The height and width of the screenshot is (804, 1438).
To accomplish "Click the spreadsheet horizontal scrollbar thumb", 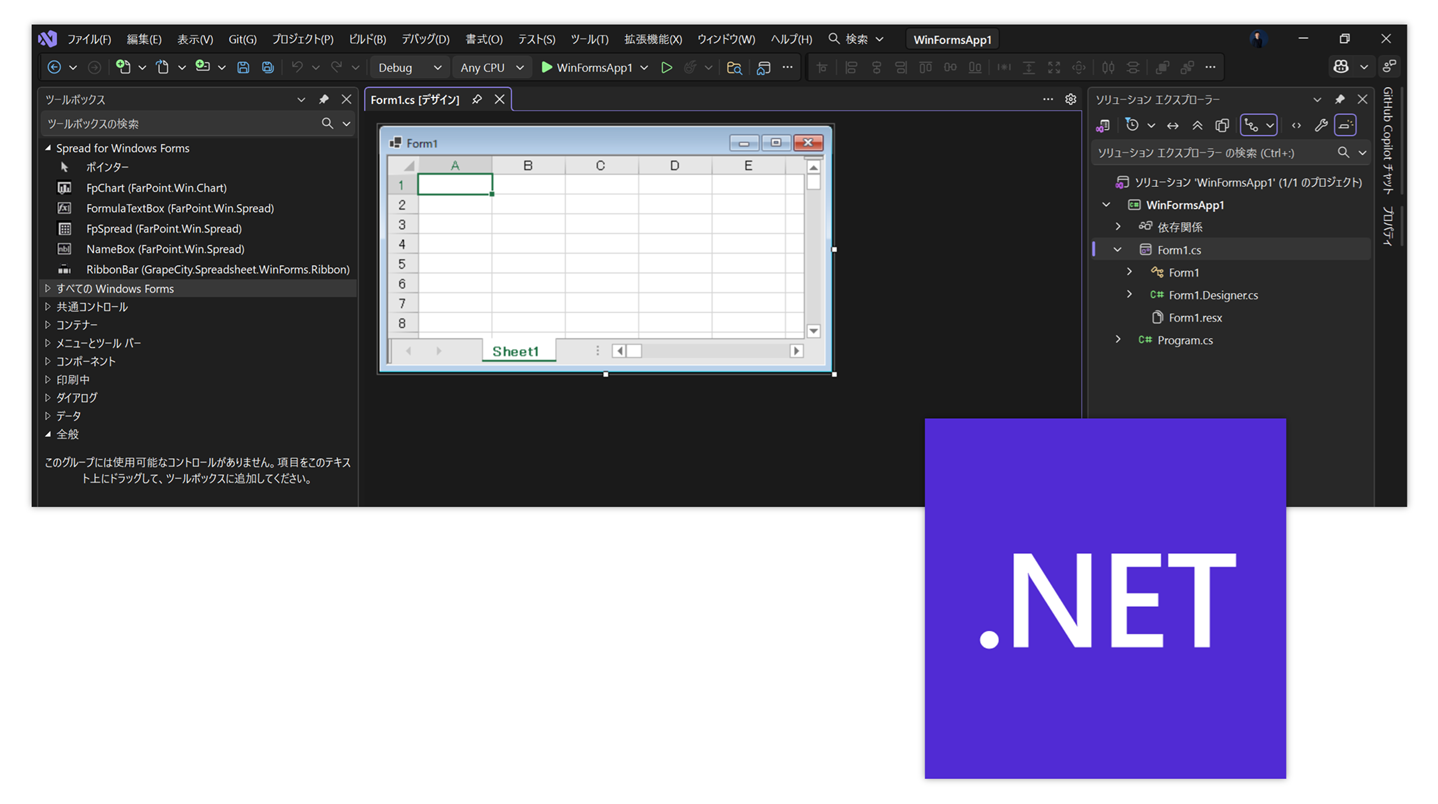I will tap(634, 351).
